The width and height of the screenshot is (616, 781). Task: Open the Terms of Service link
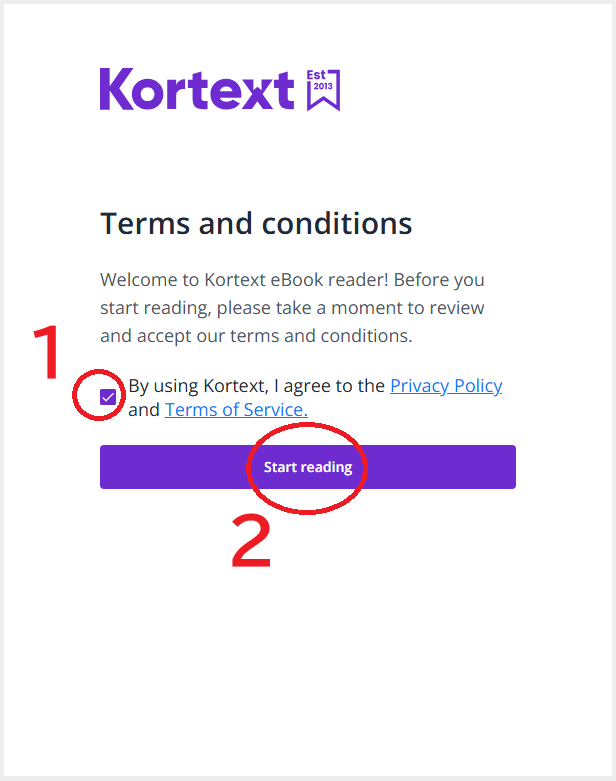[x=236, y=410]
